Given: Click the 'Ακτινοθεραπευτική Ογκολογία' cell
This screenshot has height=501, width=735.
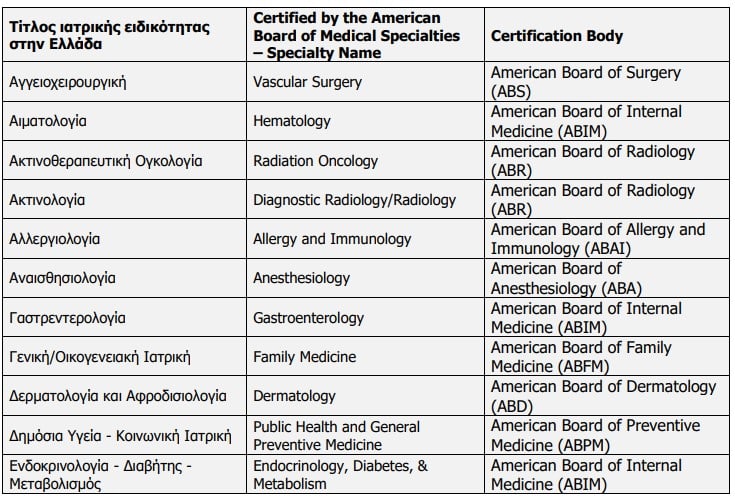Looking at the screenshot, I should pyautogui.click(x=106, y=161).
